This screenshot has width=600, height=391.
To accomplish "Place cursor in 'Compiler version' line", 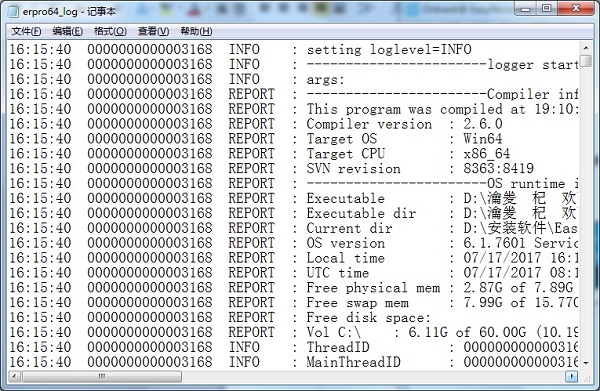I will click(369, 124).
